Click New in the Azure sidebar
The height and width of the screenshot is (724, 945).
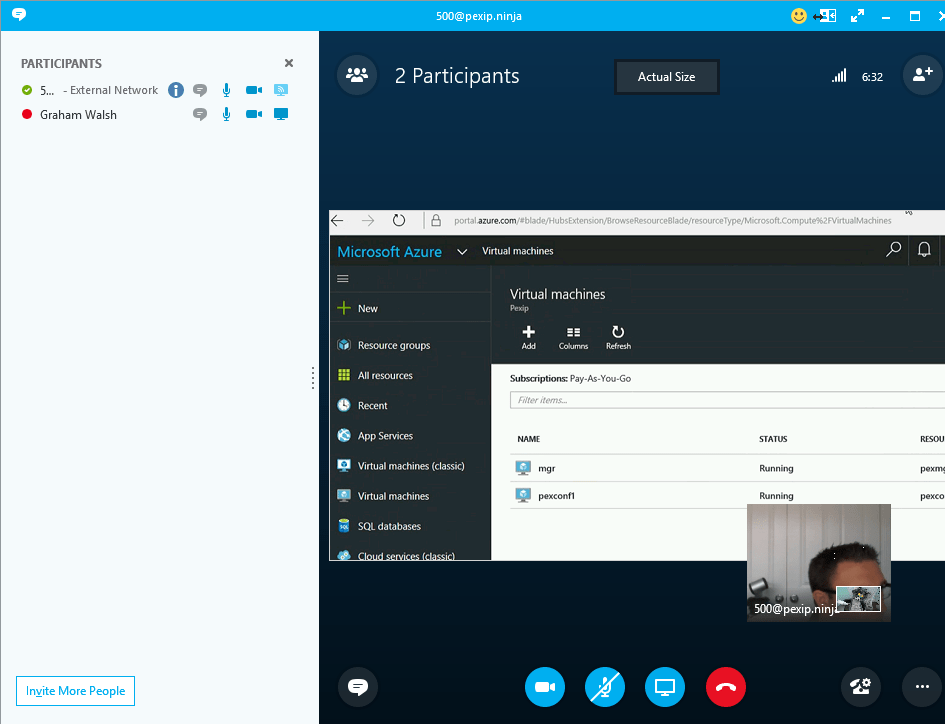(x=410, y=308)
